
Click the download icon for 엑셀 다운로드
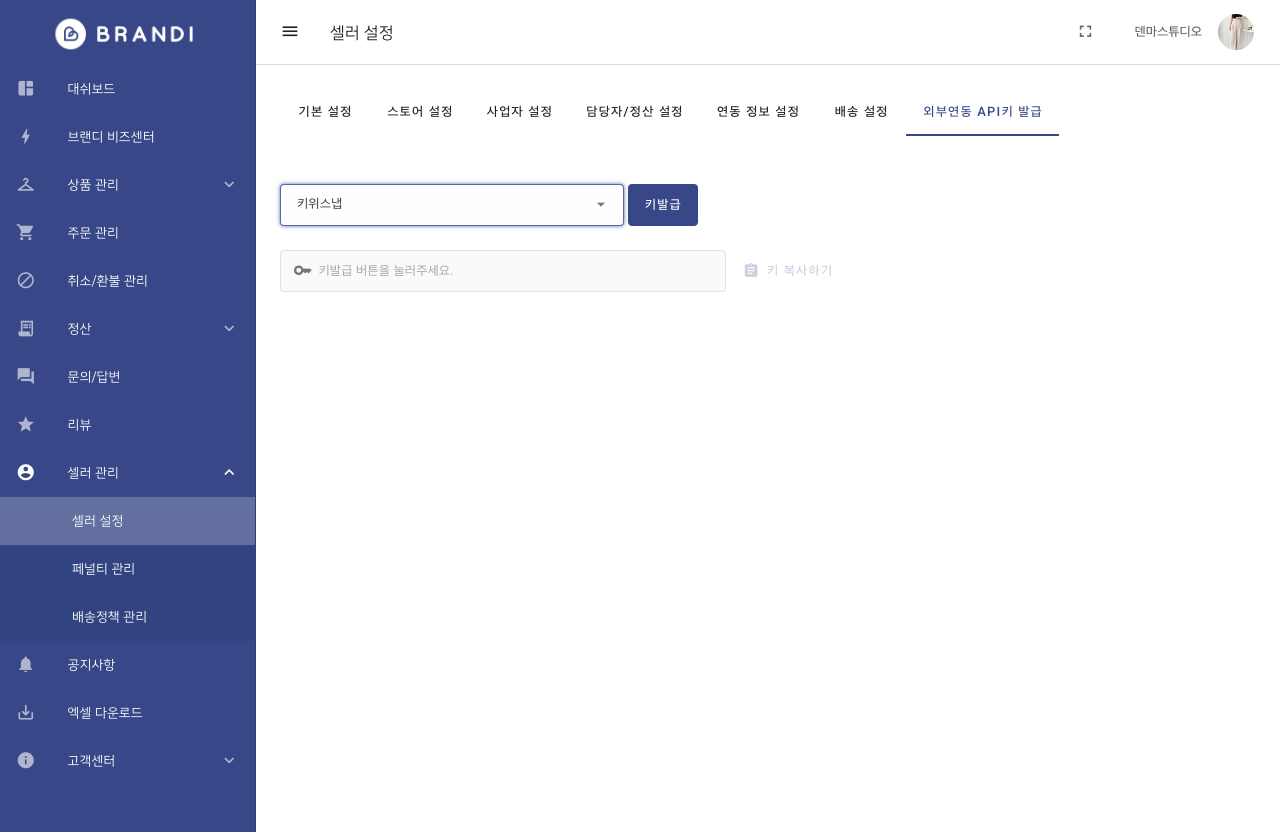[26, 712]
